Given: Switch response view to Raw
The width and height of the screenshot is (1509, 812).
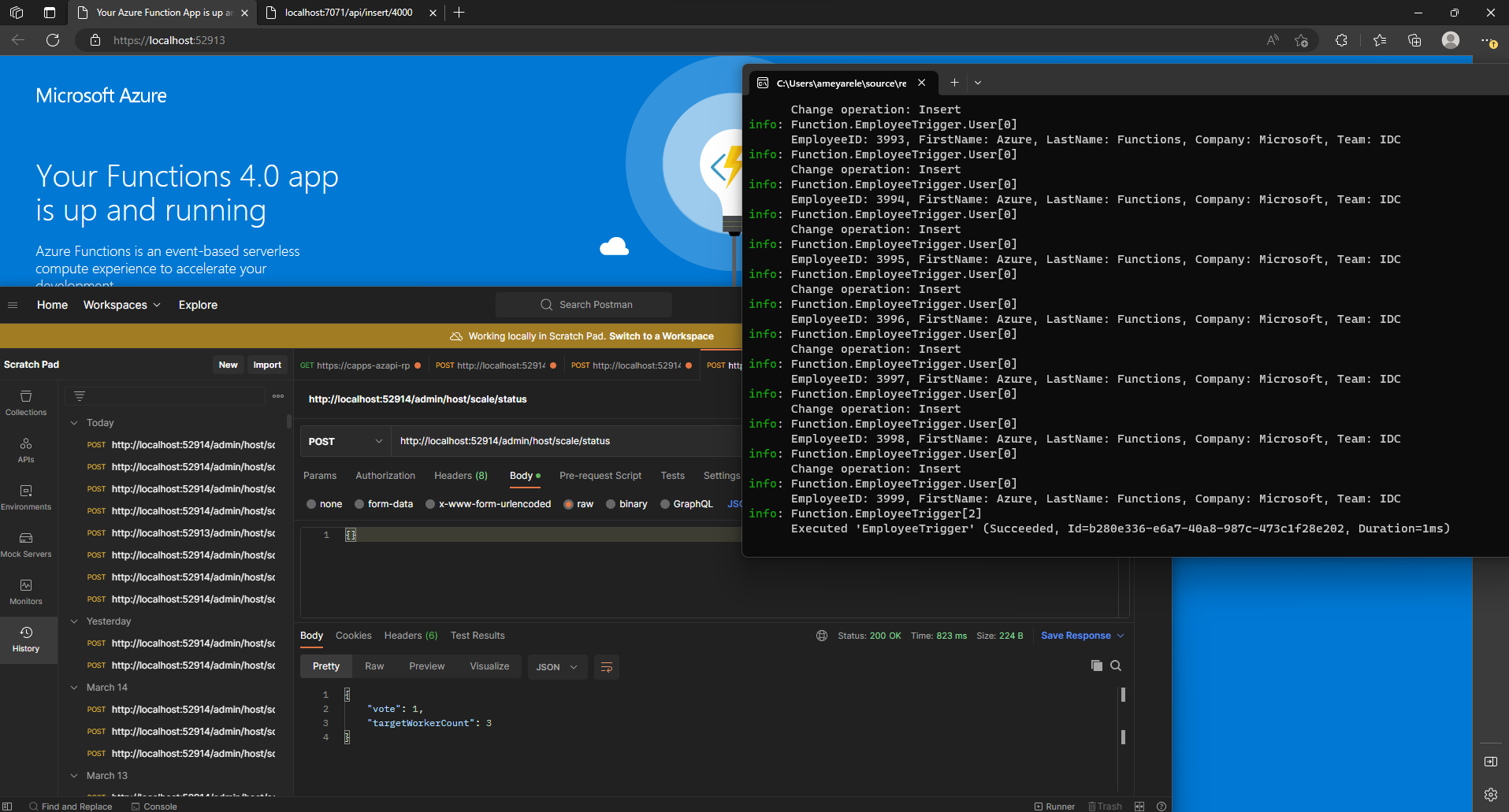Looking at the screenshot, I should pos(374,666).
